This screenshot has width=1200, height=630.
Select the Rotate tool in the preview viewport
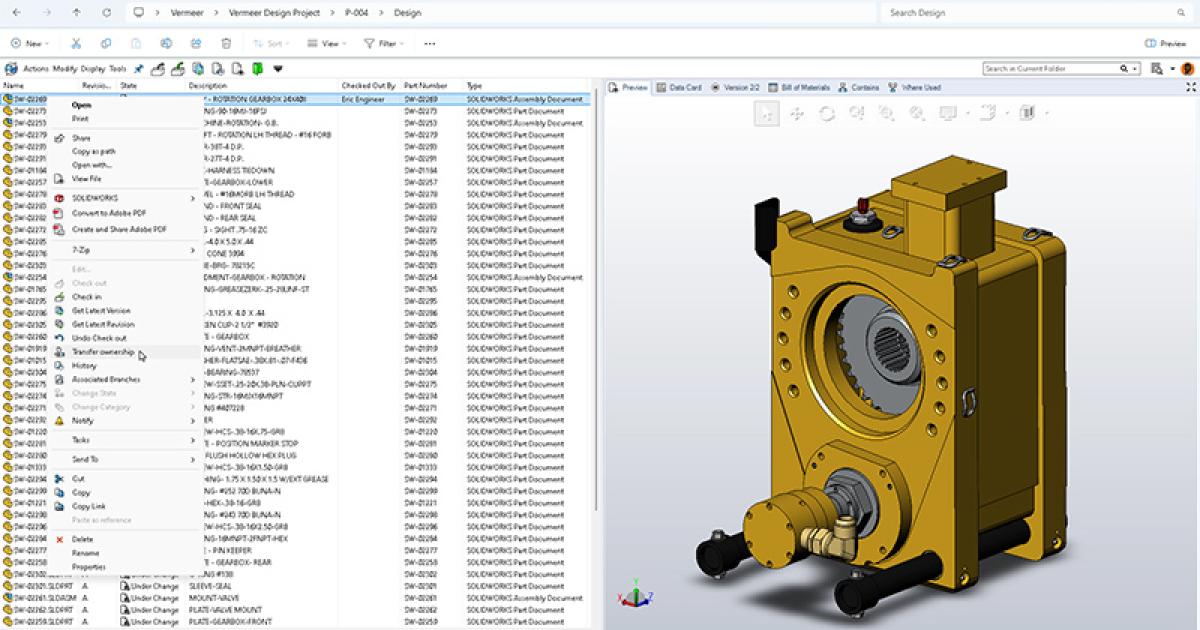[x=827, y=113]
